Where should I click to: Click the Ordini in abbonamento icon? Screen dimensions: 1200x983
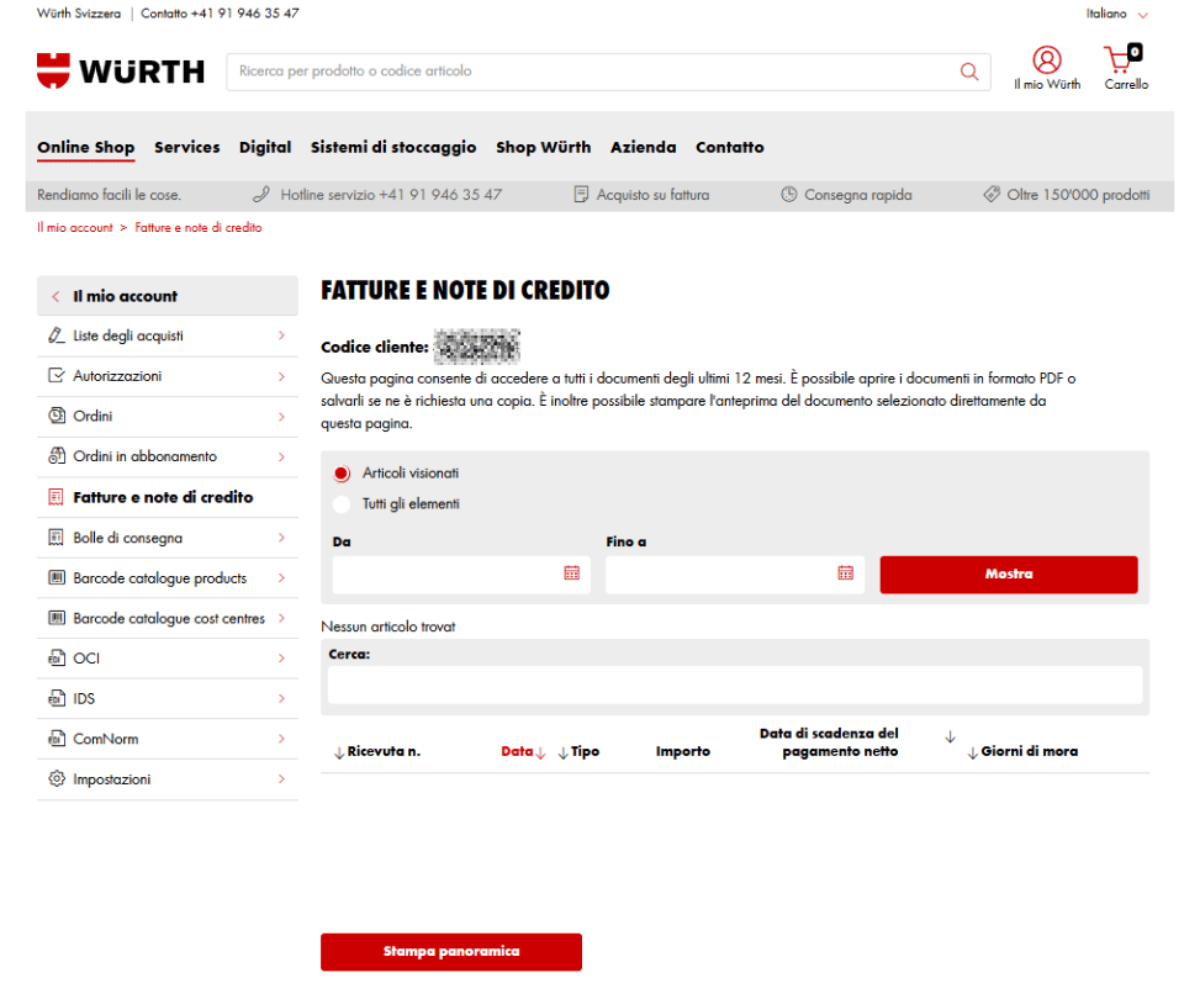[x=56, y=456]
